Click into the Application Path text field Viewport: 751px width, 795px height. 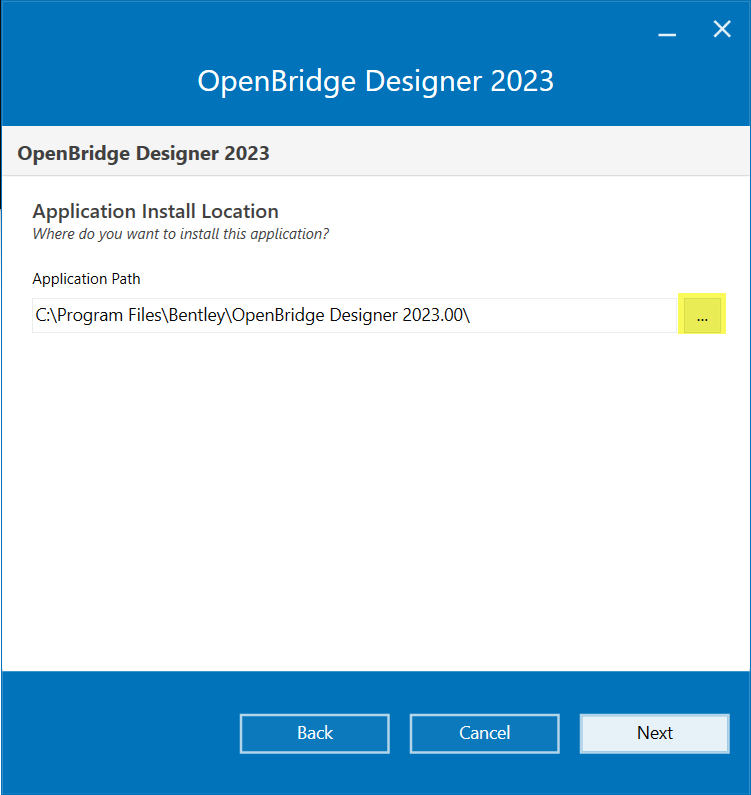point(354,315)
